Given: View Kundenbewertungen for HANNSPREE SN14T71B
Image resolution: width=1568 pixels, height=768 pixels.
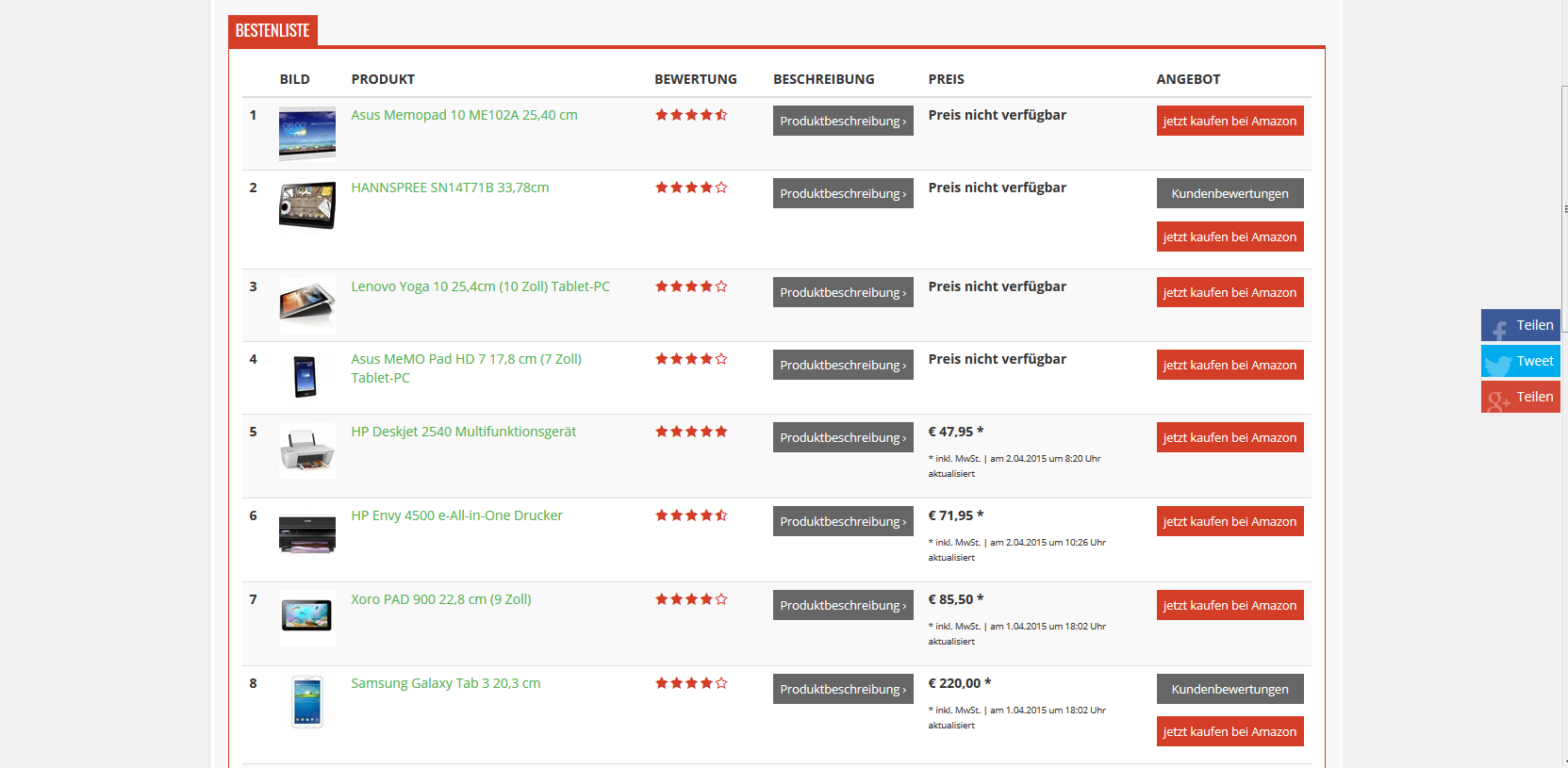Looking at the screenshot, I should pyautogui.click(x=1230, y=193).
